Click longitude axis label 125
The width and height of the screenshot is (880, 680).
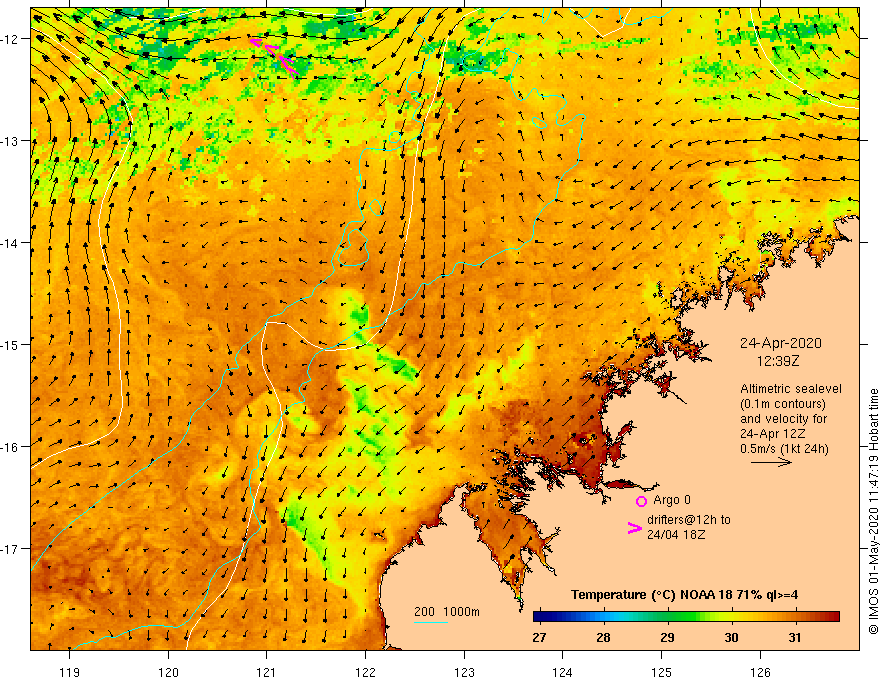click(x=662, y=672)
